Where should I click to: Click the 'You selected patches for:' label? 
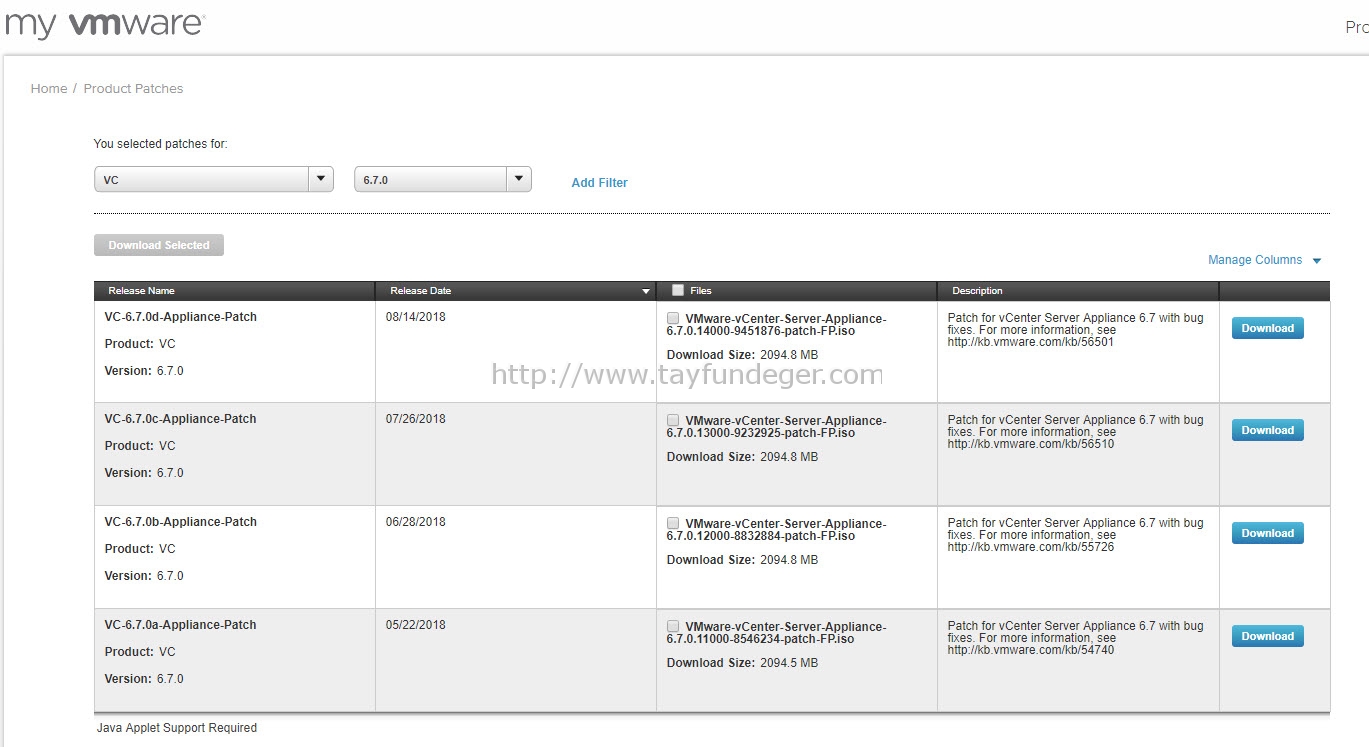point(160,144)
